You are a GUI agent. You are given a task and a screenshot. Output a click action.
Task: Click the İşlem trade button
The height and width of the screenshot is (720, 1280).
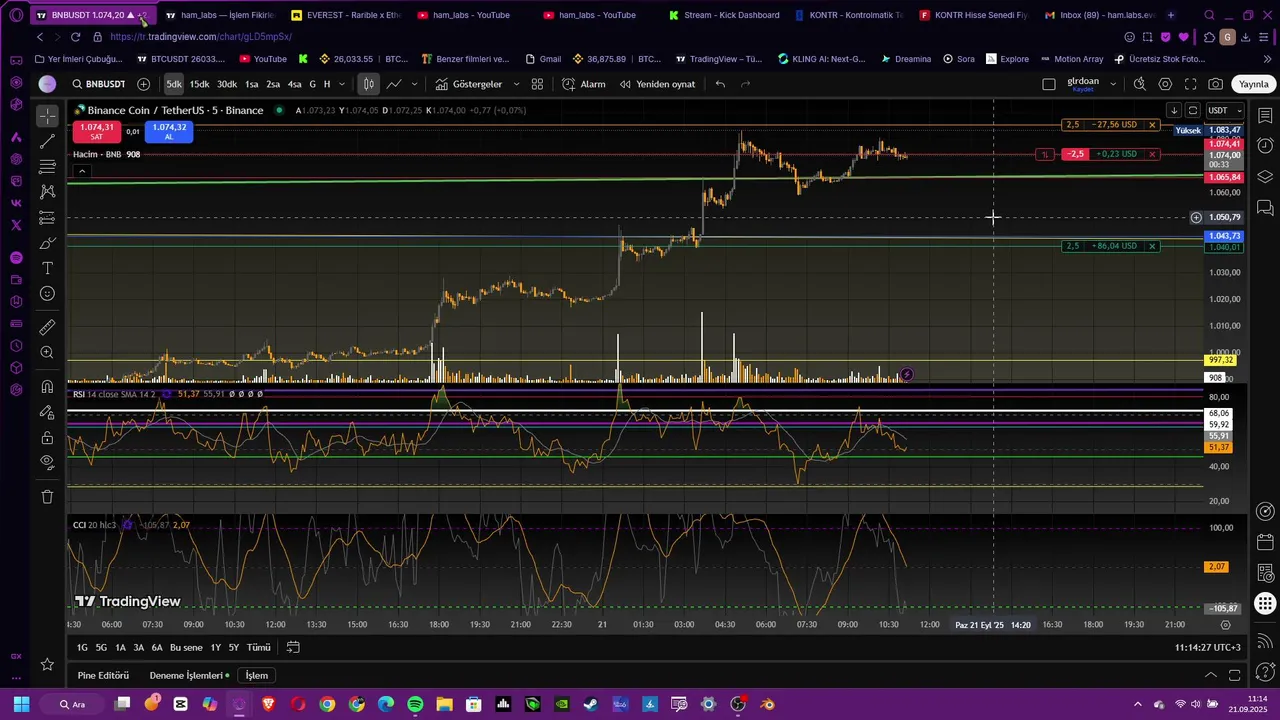[257, 675]
